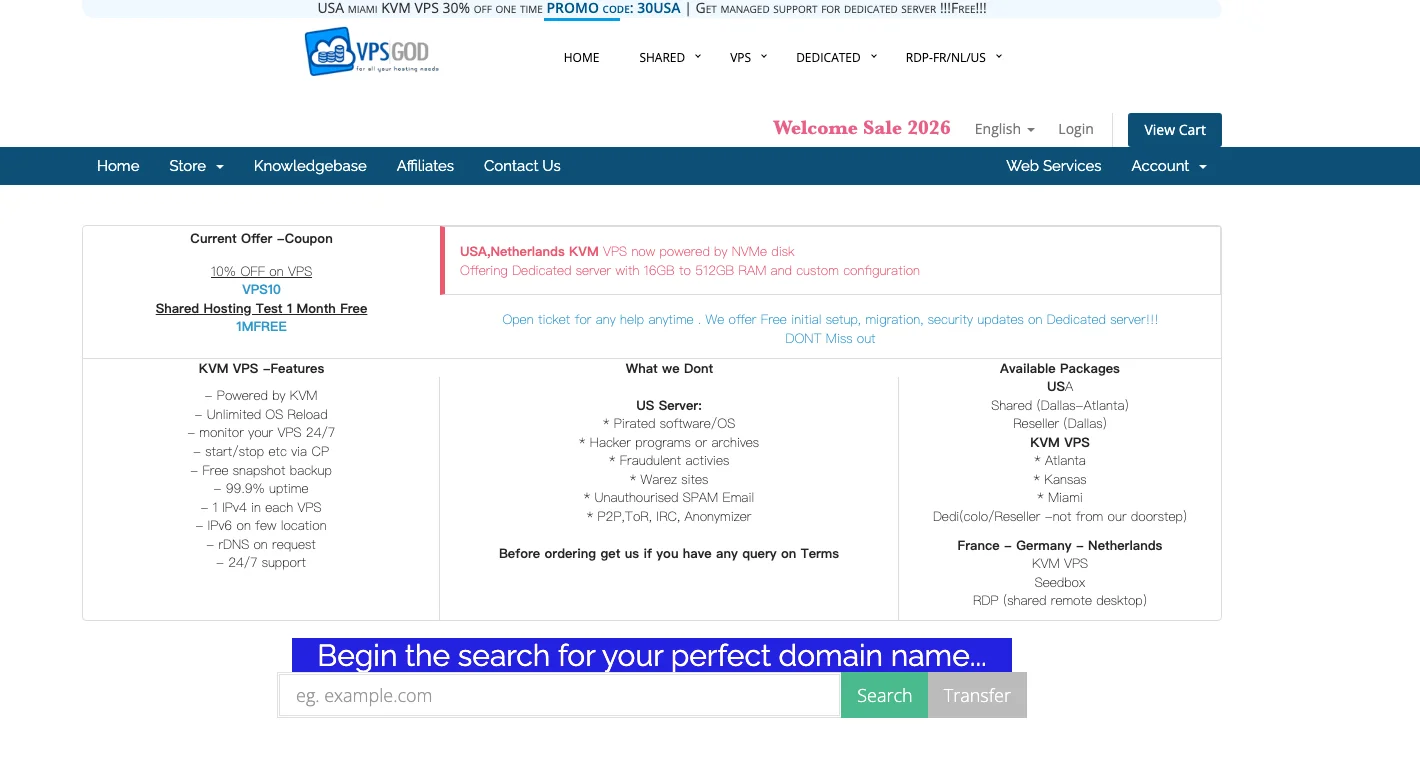This screenshot has width=1420, height=784.
Task: Expand the SHARED menu dropdown
Action: [670, 58]
